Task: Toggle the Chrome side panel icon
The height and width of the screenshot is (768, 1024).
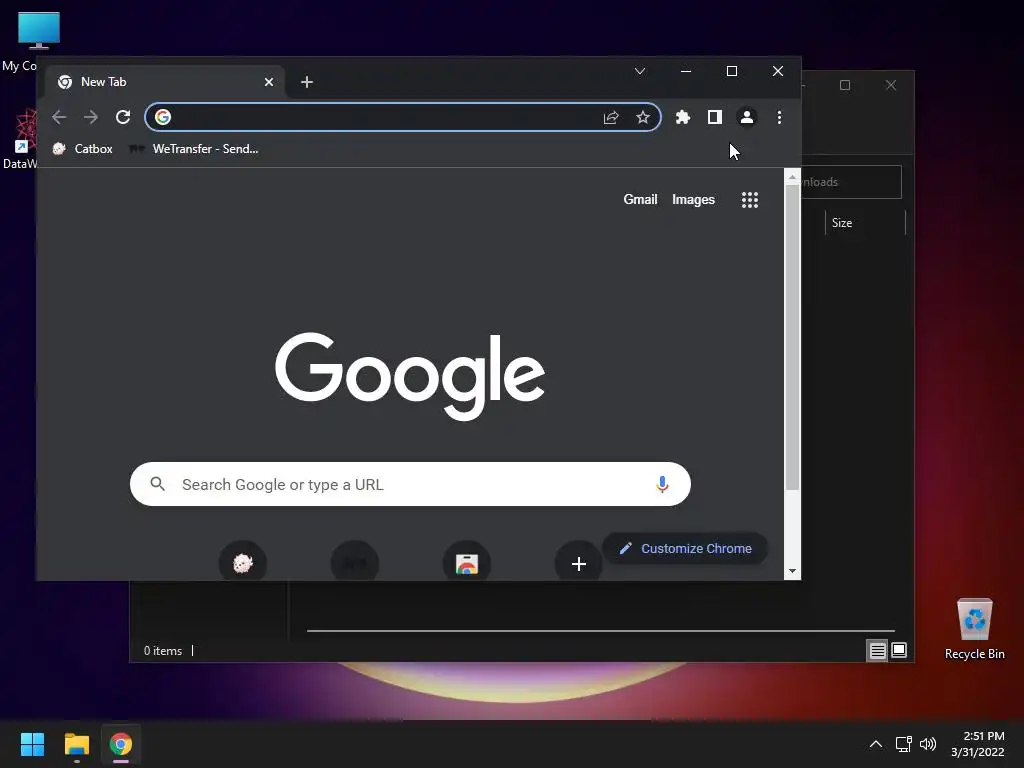Action: pos(714,117)
